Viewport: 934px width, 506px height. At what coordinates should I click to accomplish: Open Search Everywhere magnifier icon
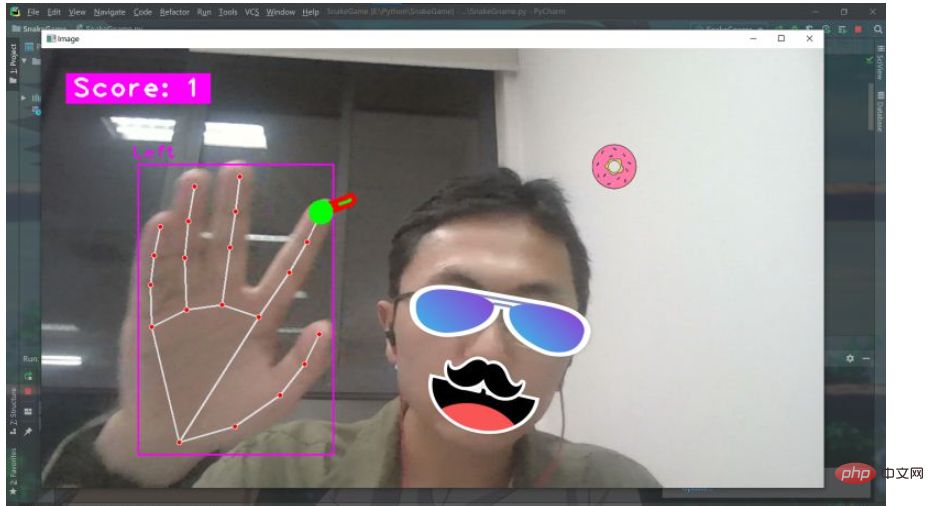click(878, 29)
